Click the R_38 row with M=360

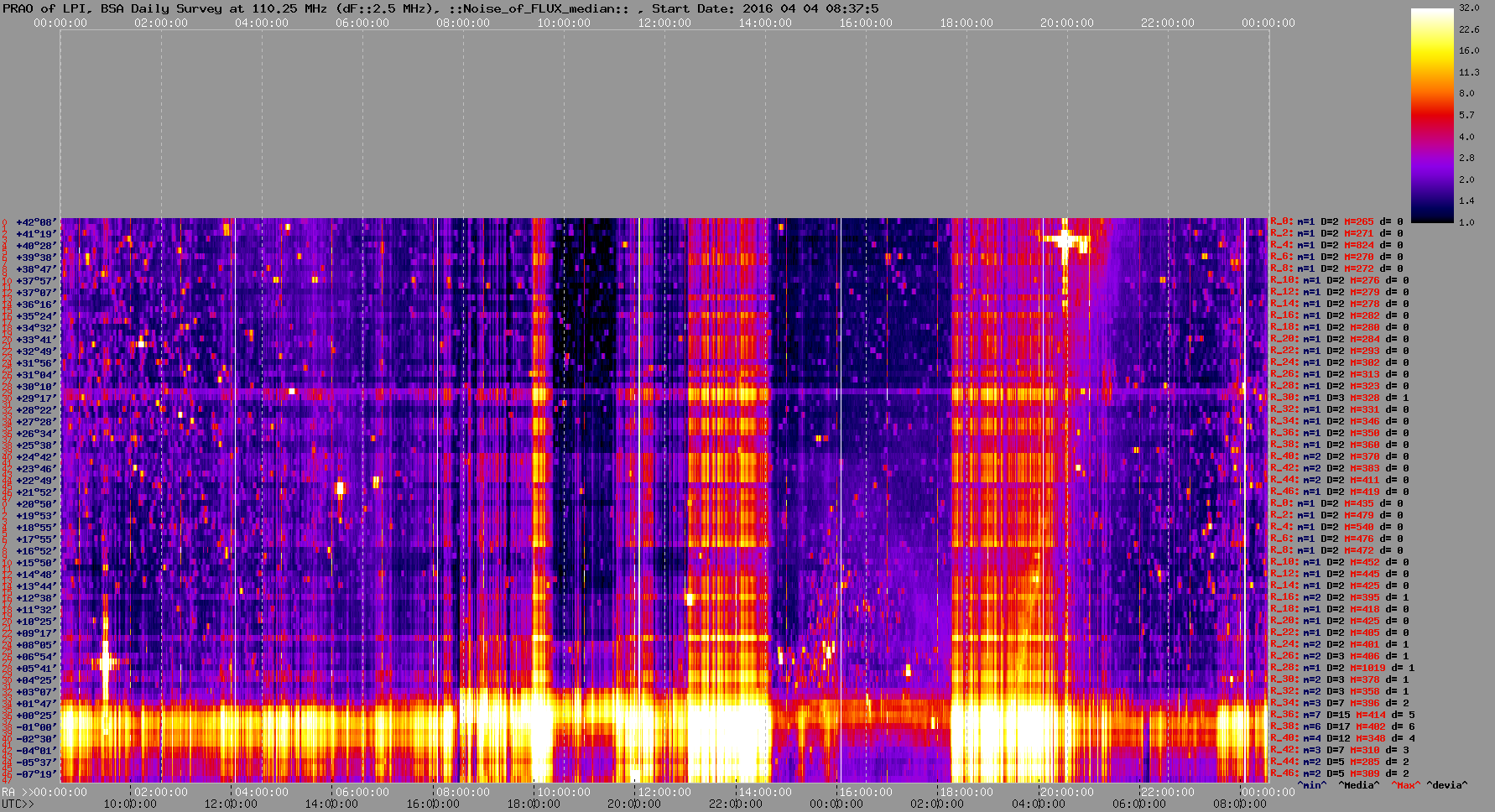point(1340,445)
